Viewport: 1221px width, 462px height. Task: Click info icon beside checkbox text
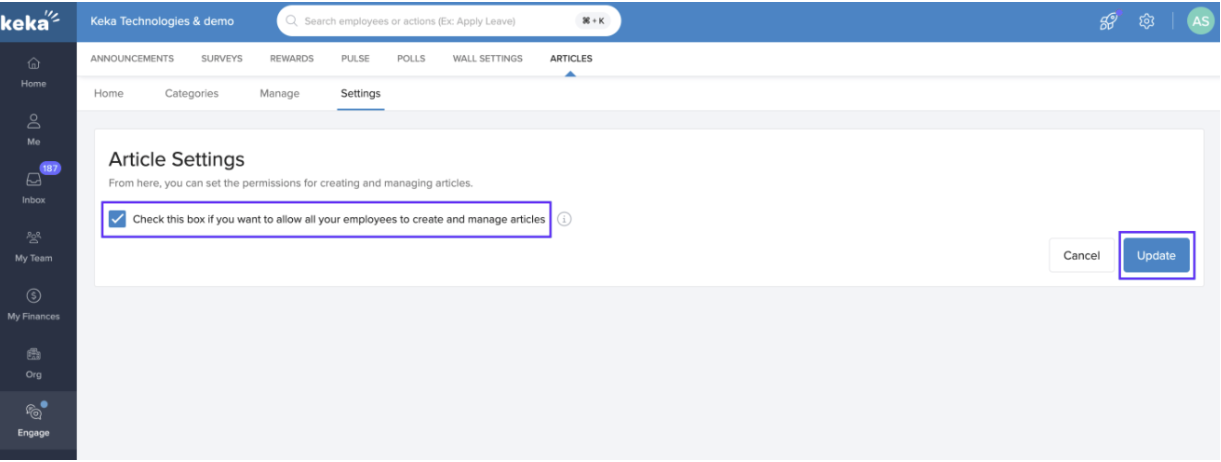564,219
